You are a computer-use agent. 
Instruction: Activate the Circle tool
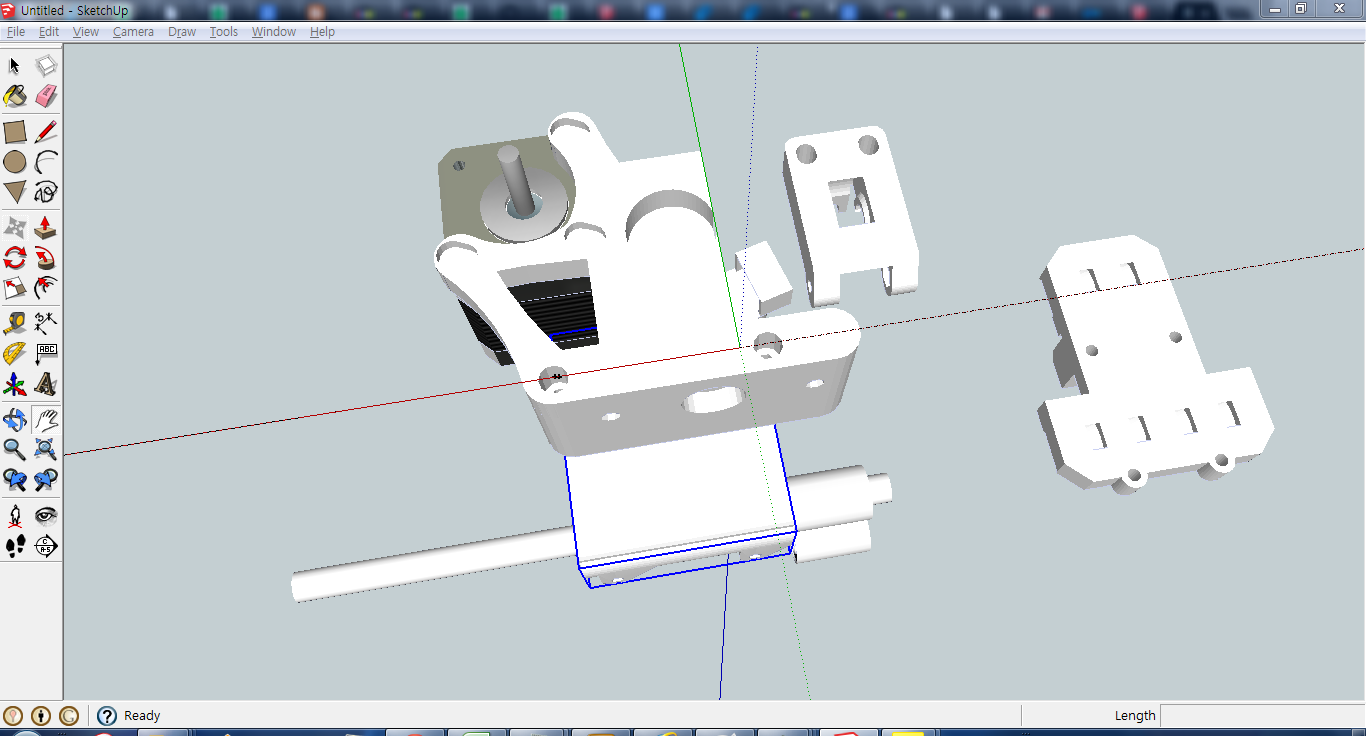(15, 161)
